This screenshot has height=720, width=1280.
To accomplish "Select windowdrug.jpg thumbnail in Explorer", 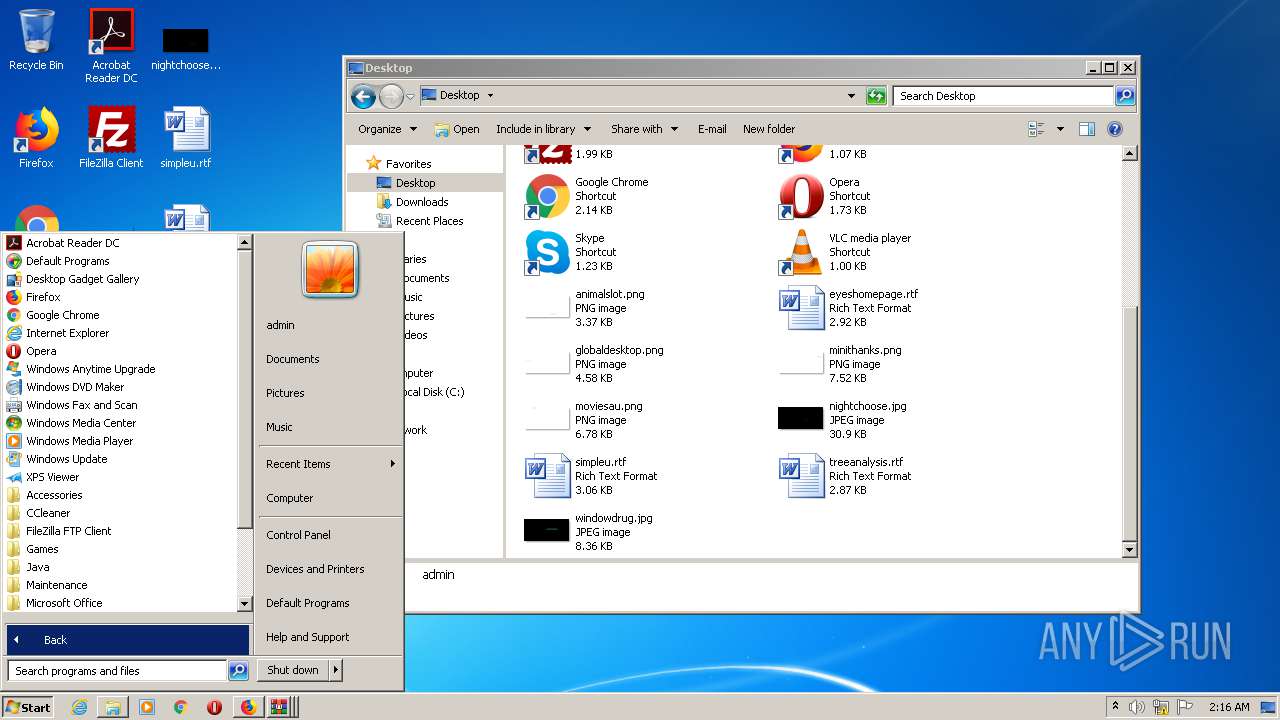I will 547,530.
